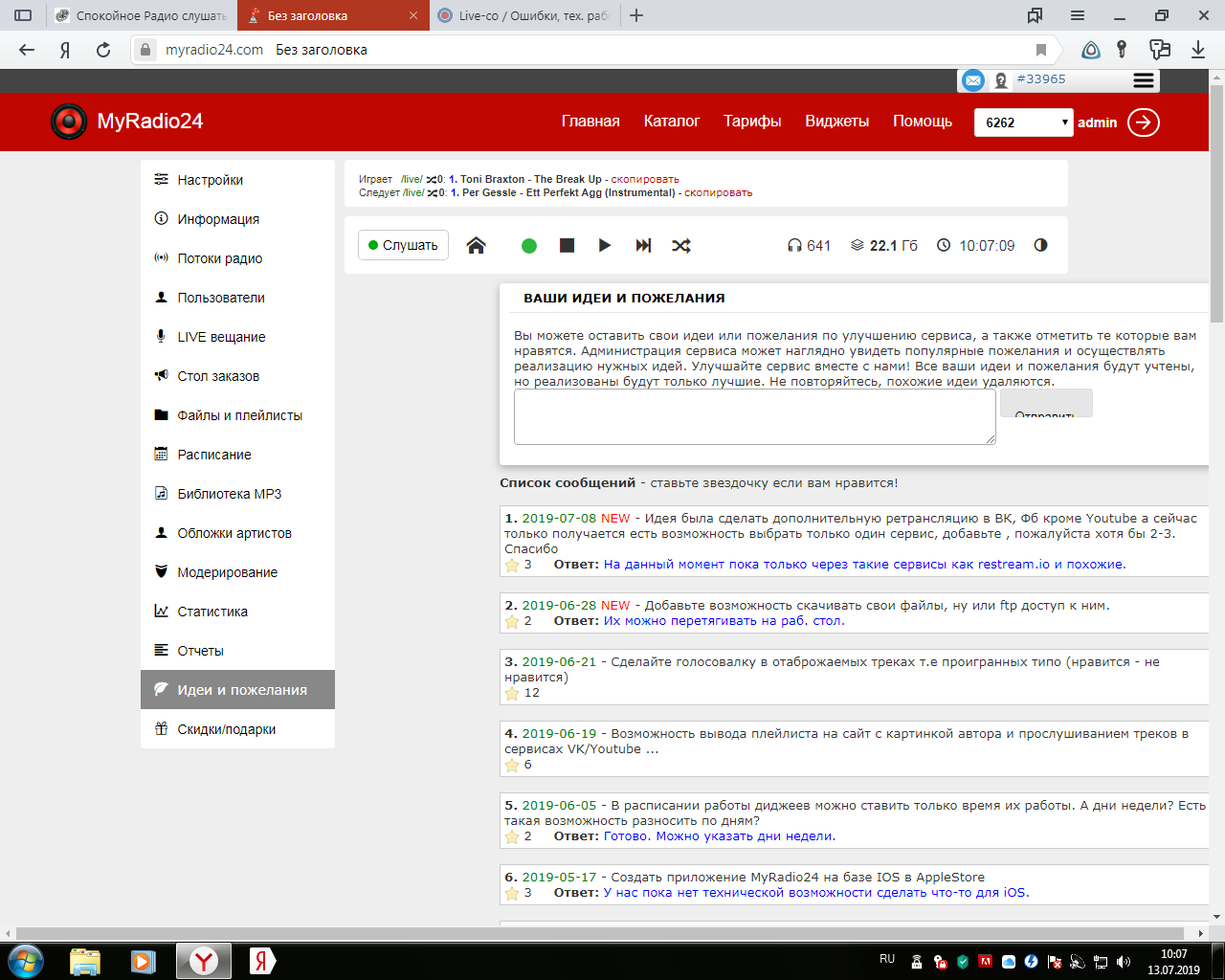This screenshot has width=1225, height=980.
Task: Go to Тарифы menu item
Action: click(752, 122)
